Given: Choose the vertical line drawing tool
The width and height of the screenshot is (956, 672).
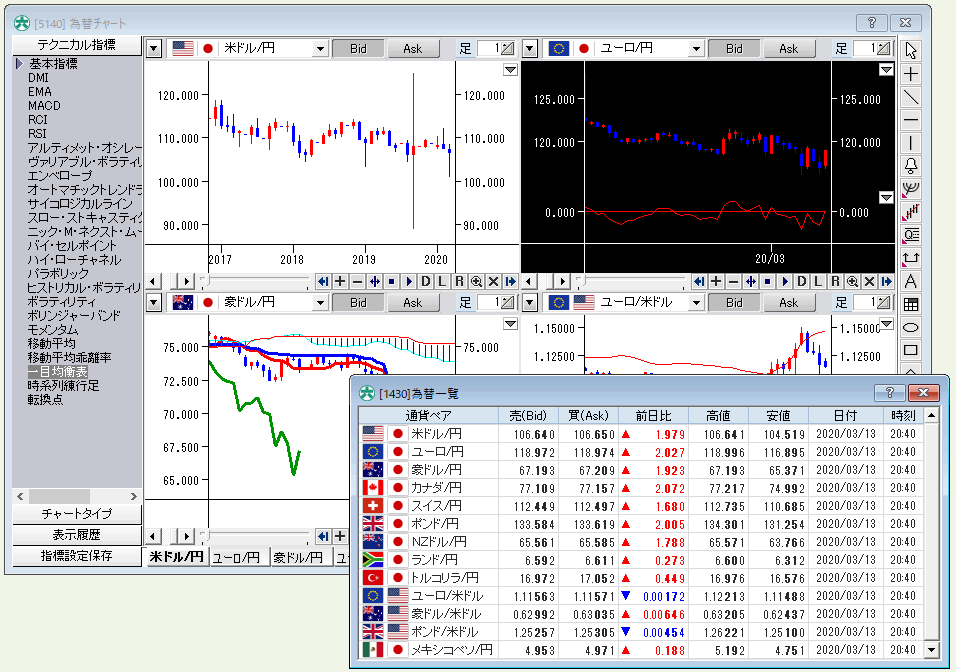Looking at the screenshot, I should click(x=911, y=143).
